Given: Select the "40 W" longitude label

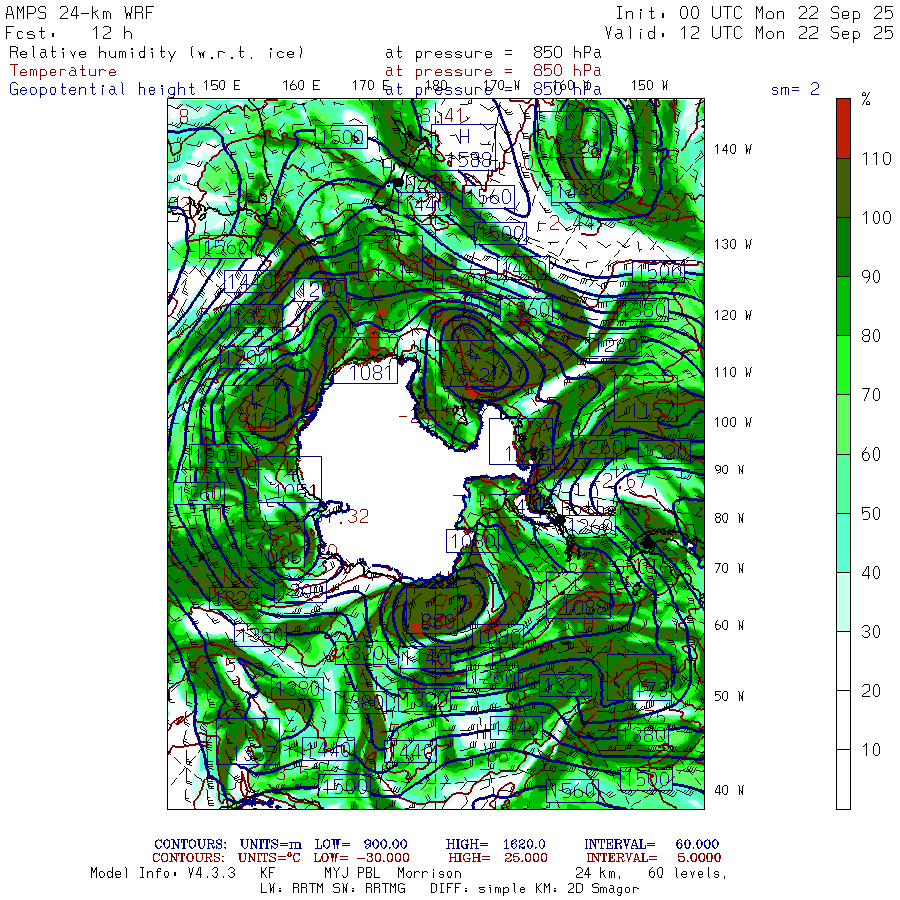Looking at the screenshot, I should click(x=729, y=790).
